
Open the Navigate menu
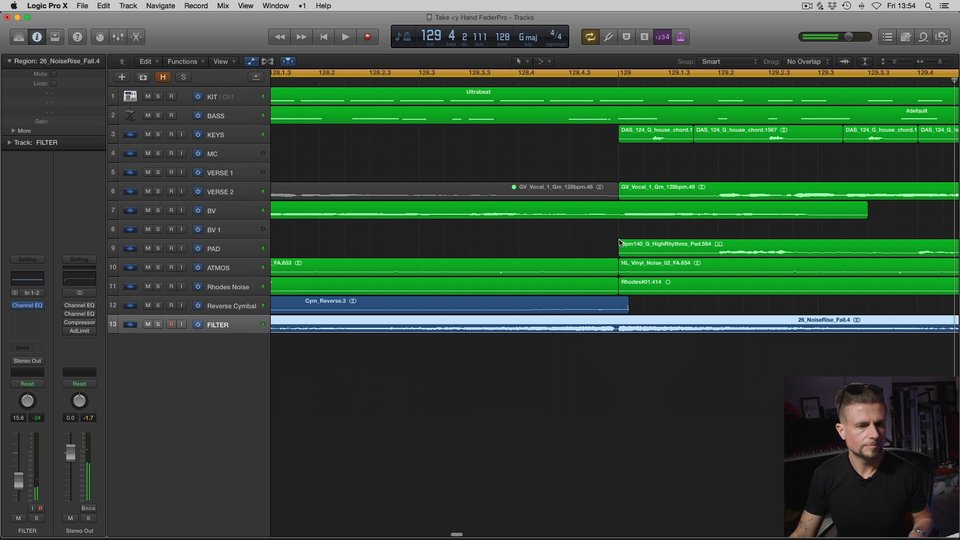160,6
